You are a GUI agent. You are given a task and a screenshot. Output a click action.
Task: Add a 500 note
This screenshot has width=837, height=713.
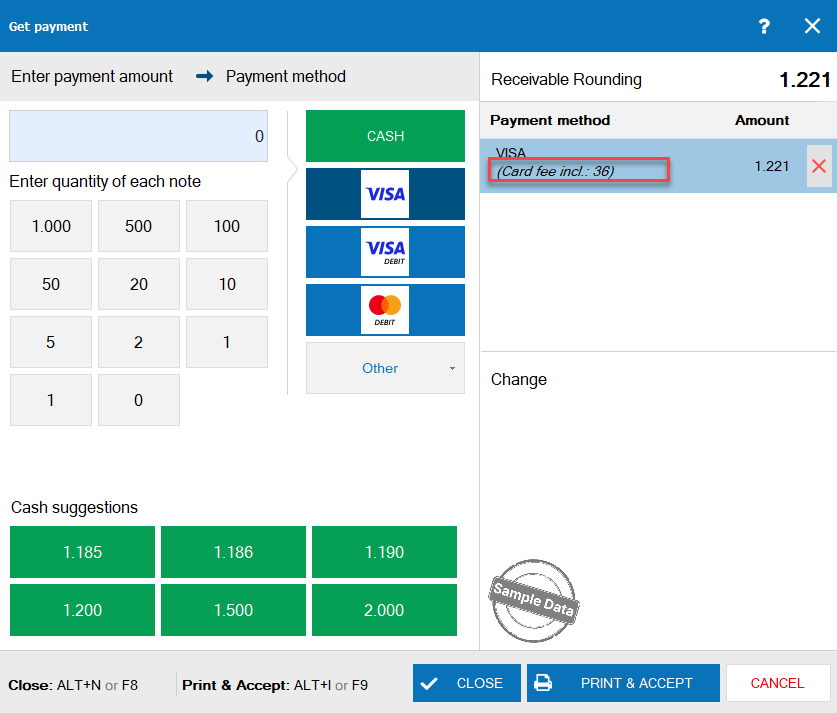point(139,226)
